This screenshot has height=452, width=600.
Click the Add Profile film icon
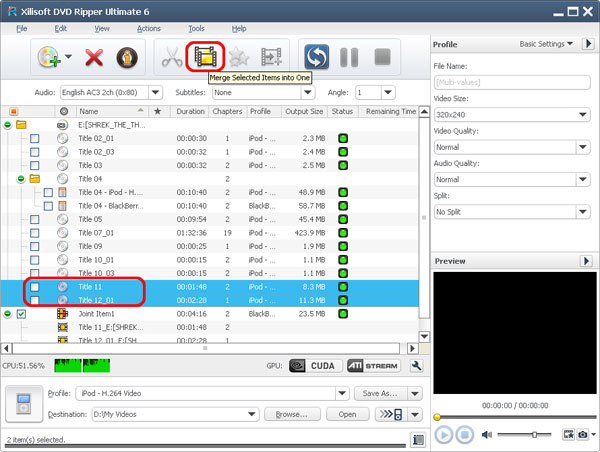(271, 57)
